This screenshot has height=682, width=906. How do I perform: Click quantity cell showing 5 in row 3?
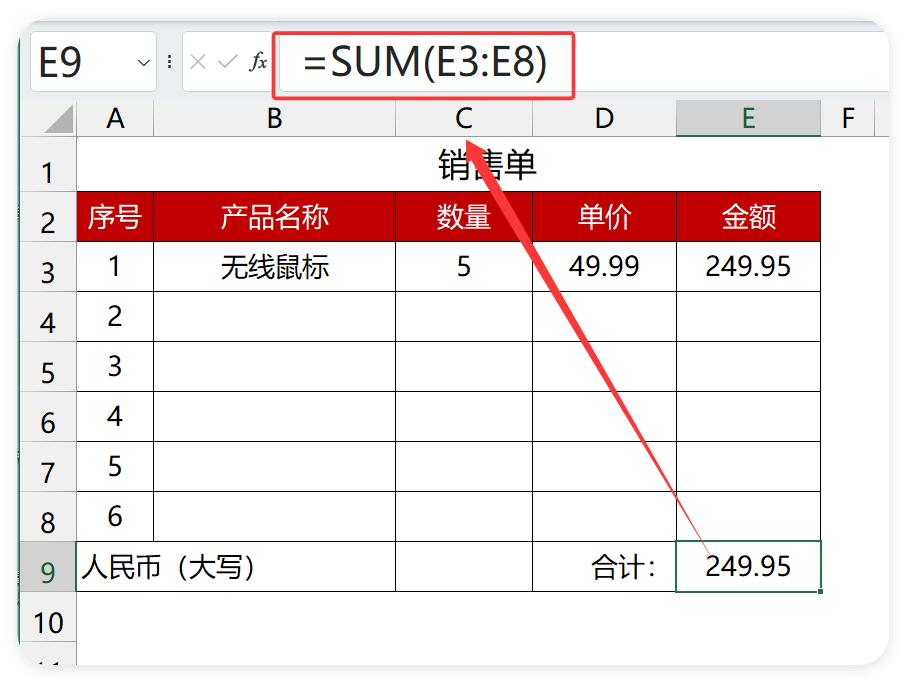pos(464,266)
